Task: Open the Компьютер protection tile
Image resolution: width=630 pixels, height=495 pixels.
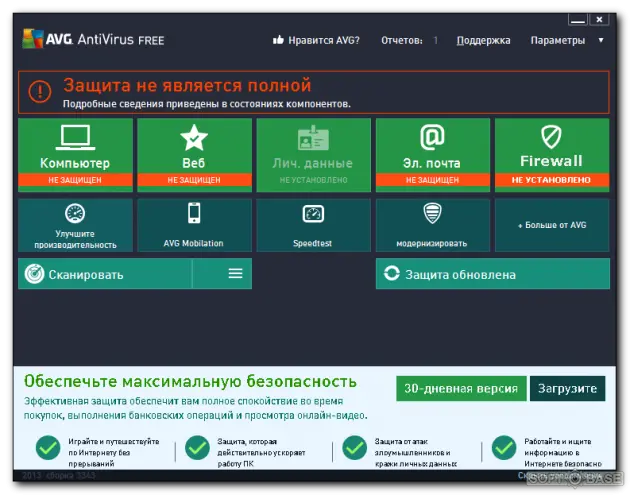Action: point(75,153)
